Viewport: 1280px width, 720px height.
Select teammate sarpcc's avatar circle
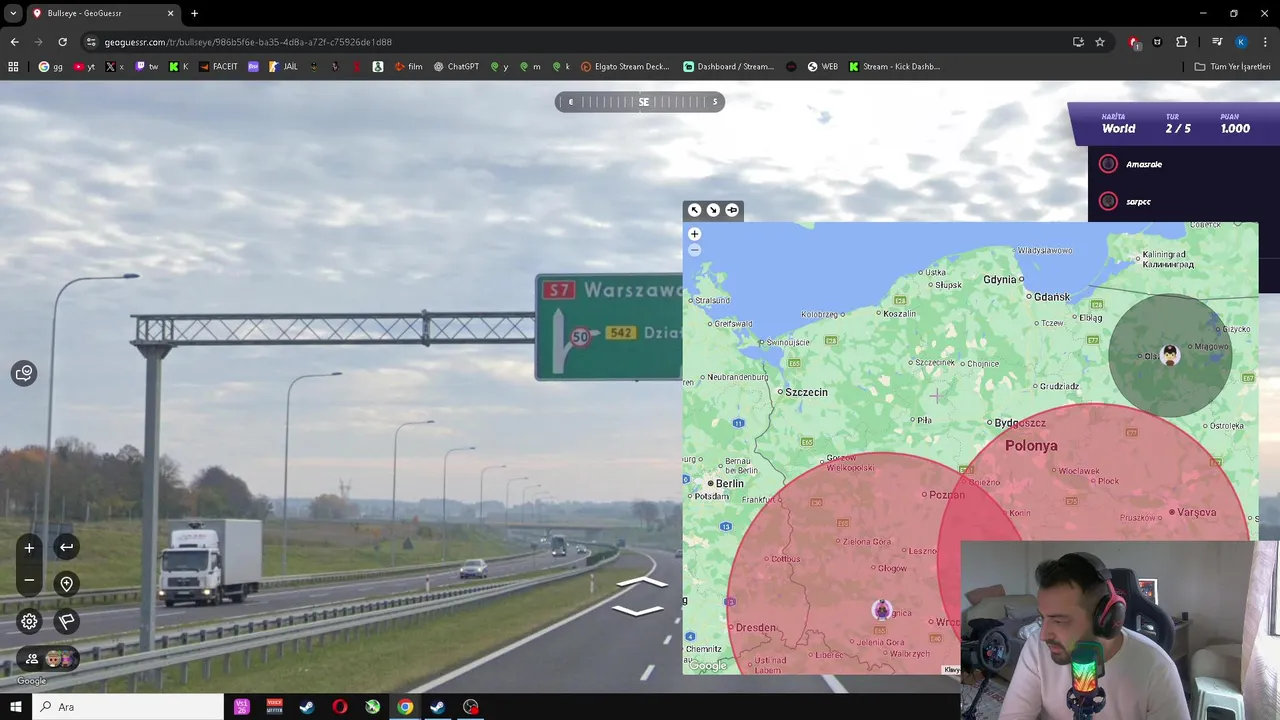point(1108,201)
